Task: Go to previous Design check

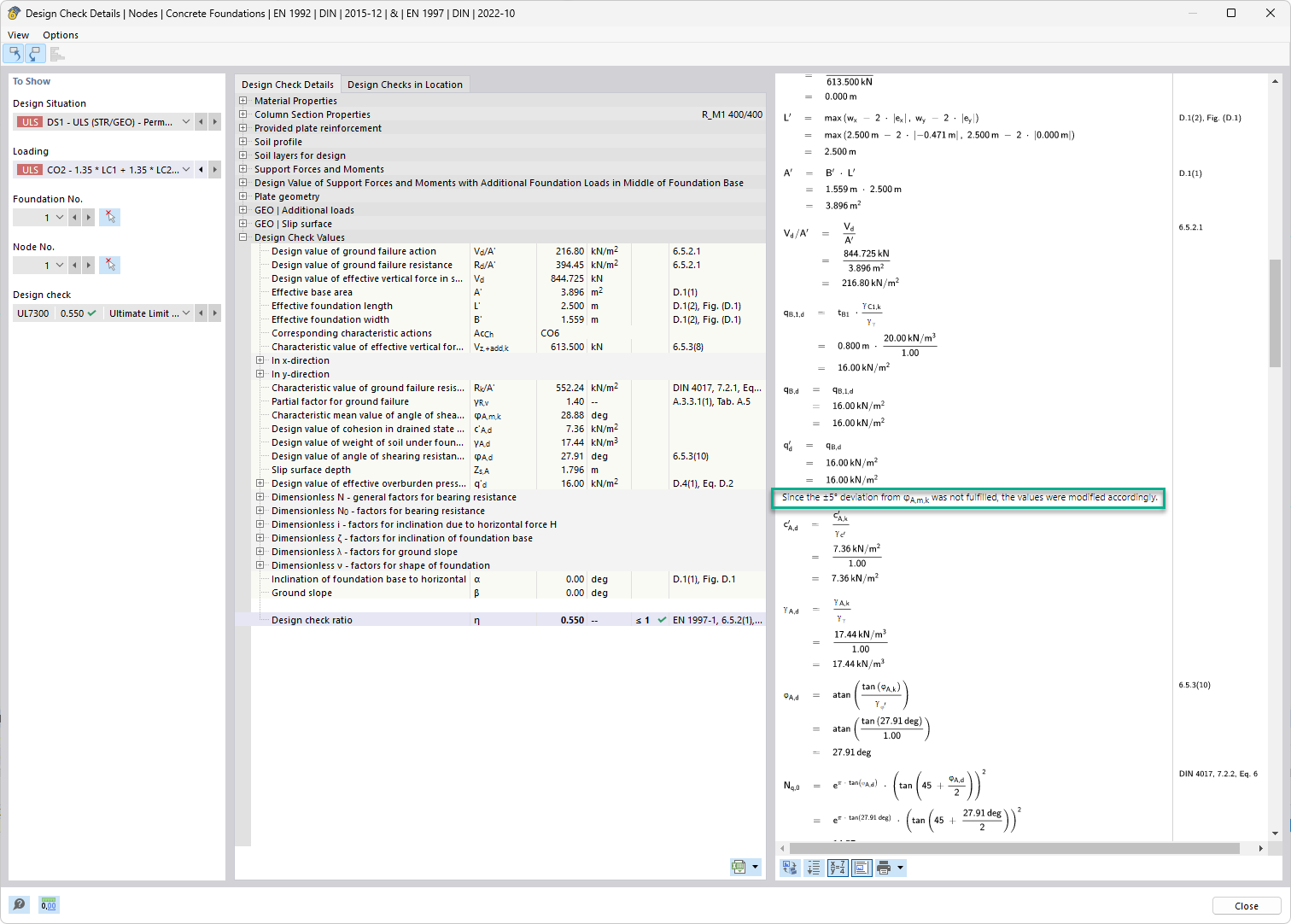Action: click(x=202, y=313)
